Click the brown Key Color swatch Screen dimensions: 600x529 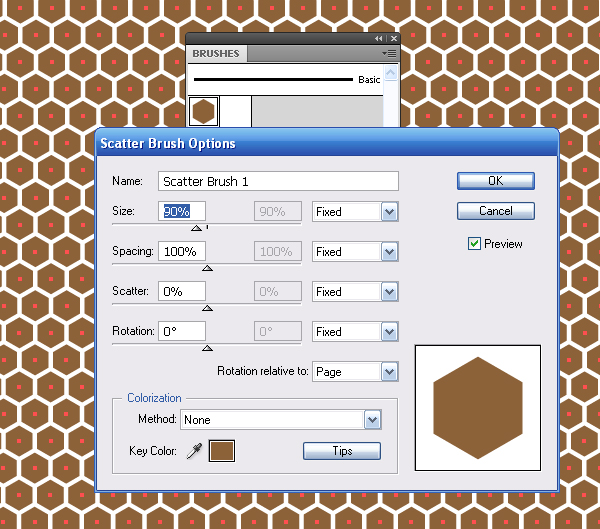tap(222, 451)
